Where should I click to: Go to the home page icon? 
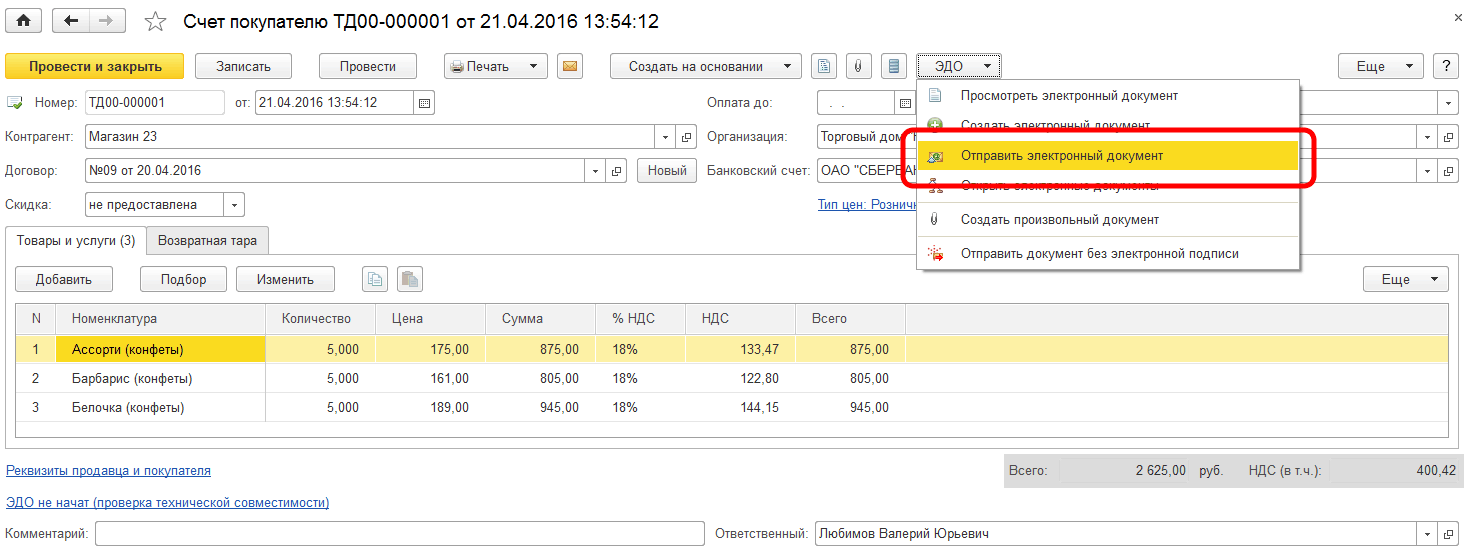pos(23,21)
